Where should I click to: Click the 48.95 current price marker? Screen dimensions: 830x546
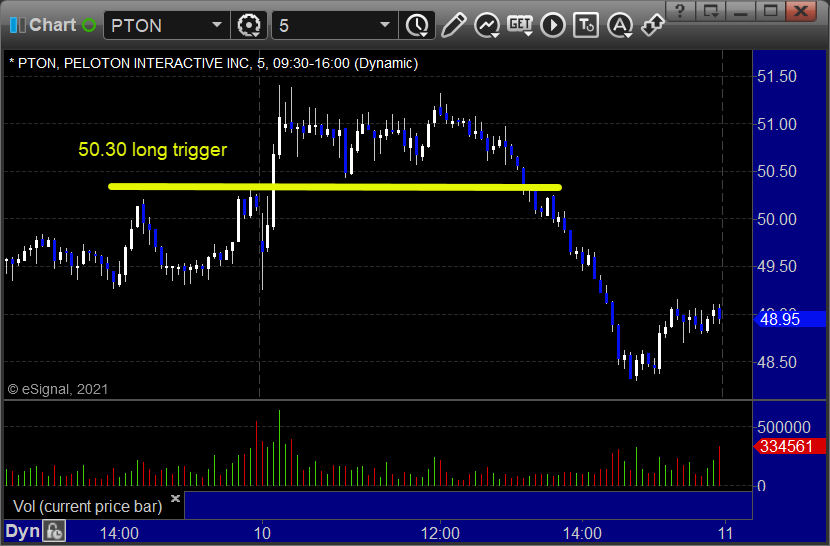[789, 319]
